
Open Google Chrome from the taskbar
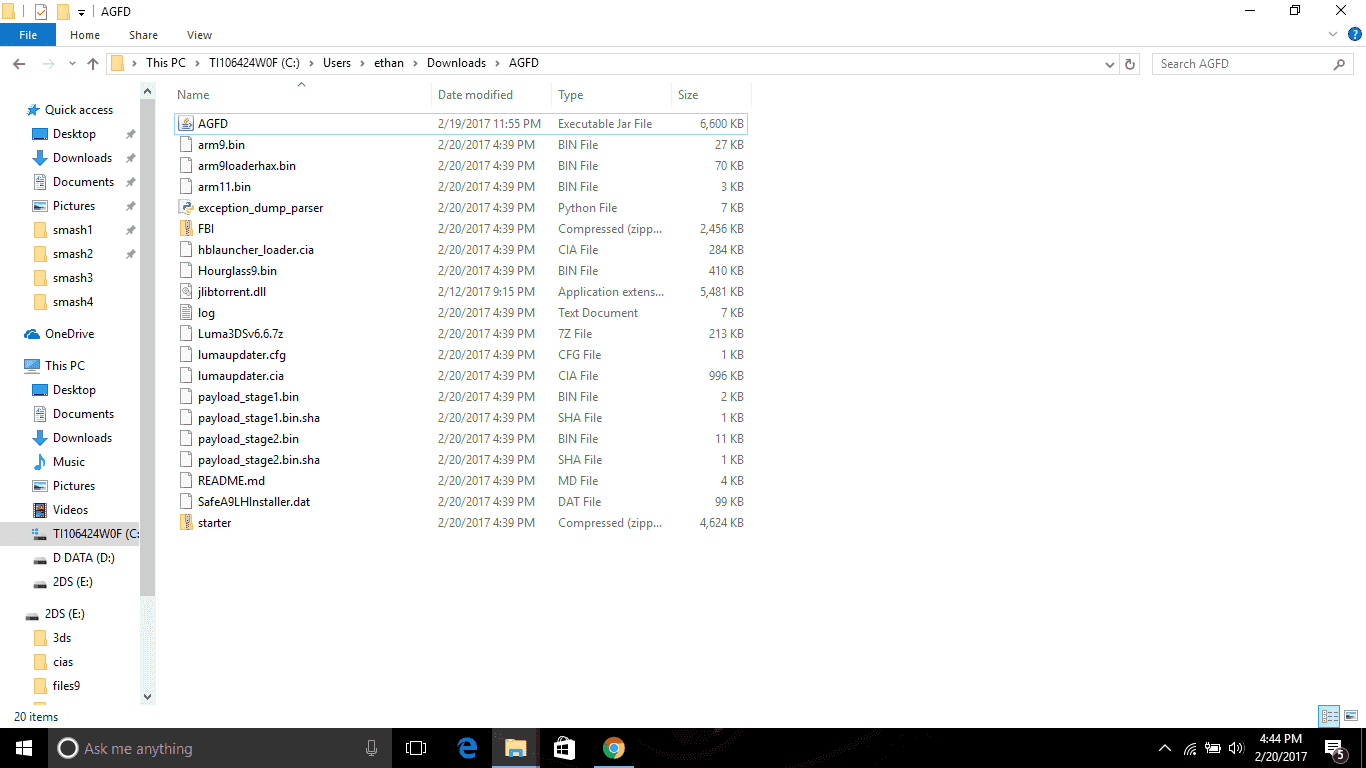614,748
